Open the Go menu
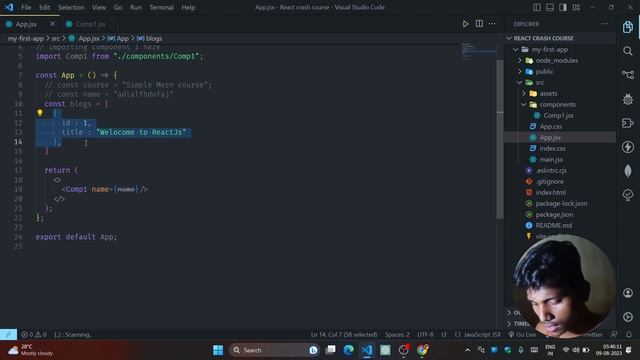Image resolution: width=640 pixels, height=360 pixels. [118, 7]
